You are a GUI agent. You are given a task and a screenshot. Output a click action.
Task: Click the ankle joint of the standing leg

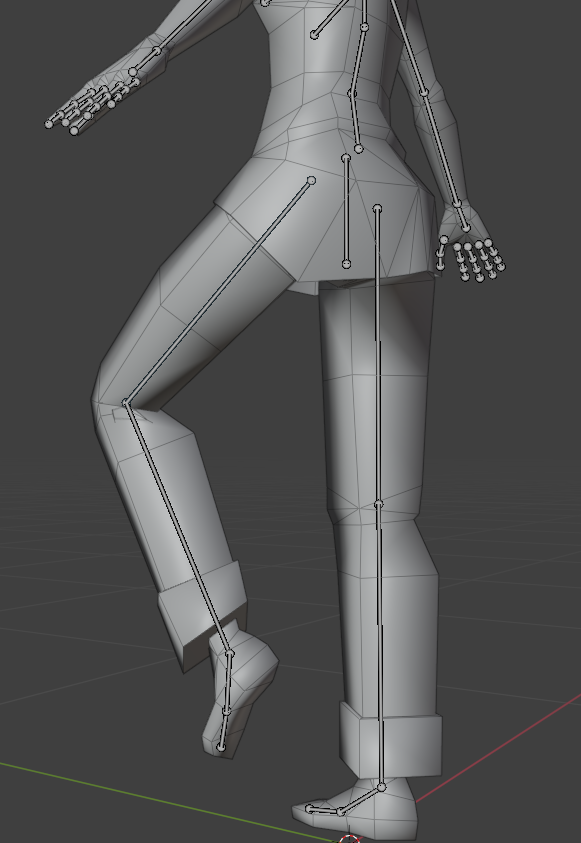pyautogui.click(x=382, y=788)
